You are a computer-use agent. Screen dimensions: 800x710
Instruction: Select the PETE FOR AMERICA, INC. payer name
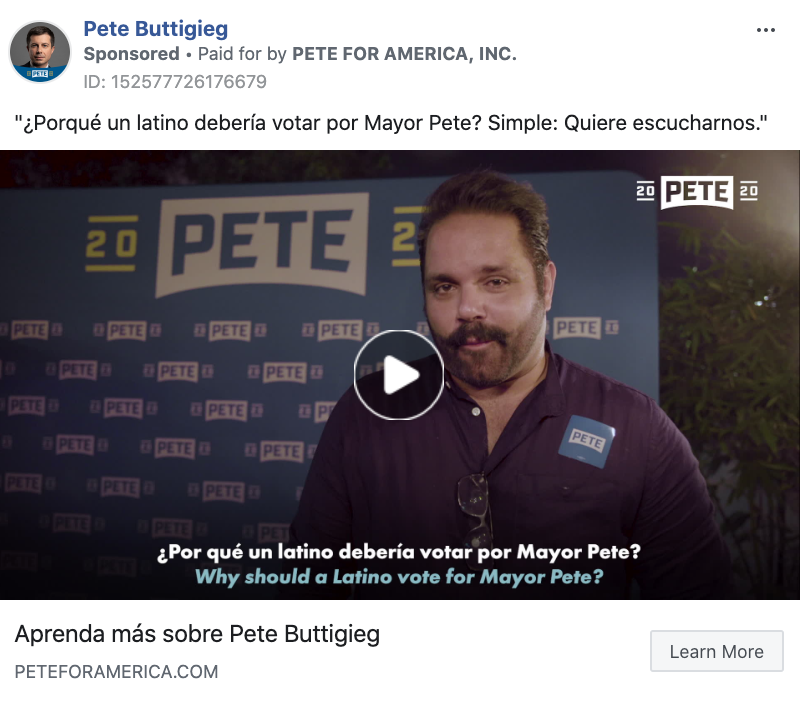point(404,54)
